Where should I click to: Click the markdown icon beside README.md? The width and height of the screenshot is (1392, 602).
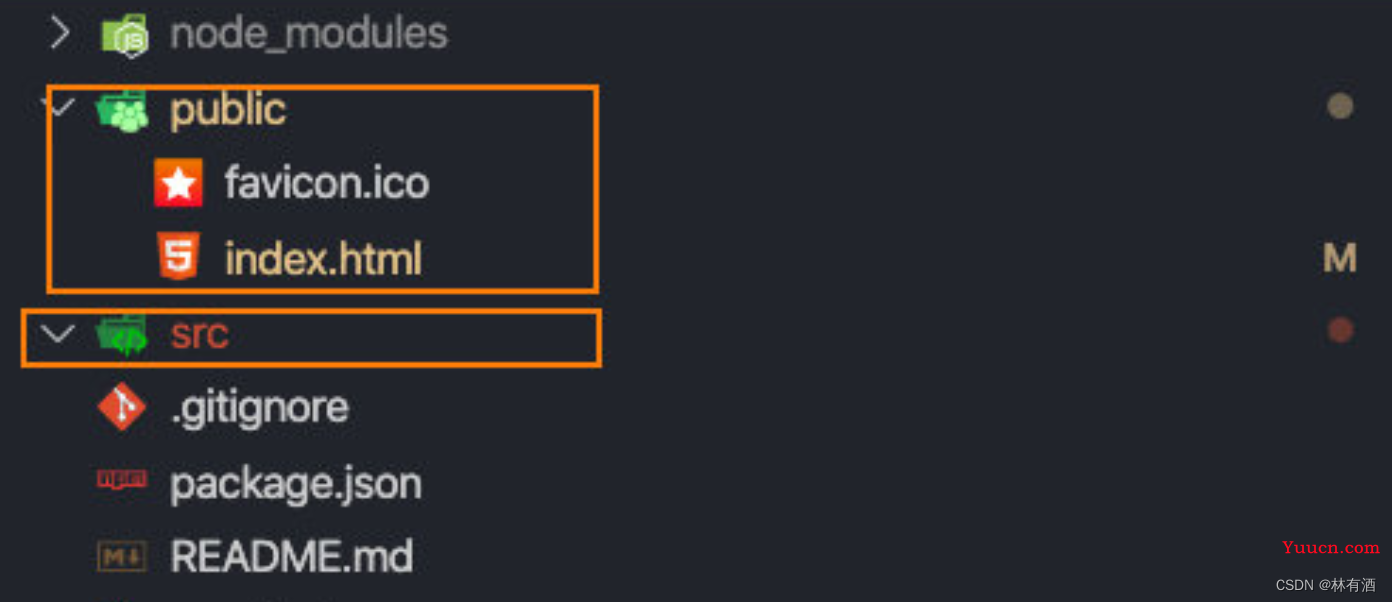pyautogui.click(x=122, y=557)
